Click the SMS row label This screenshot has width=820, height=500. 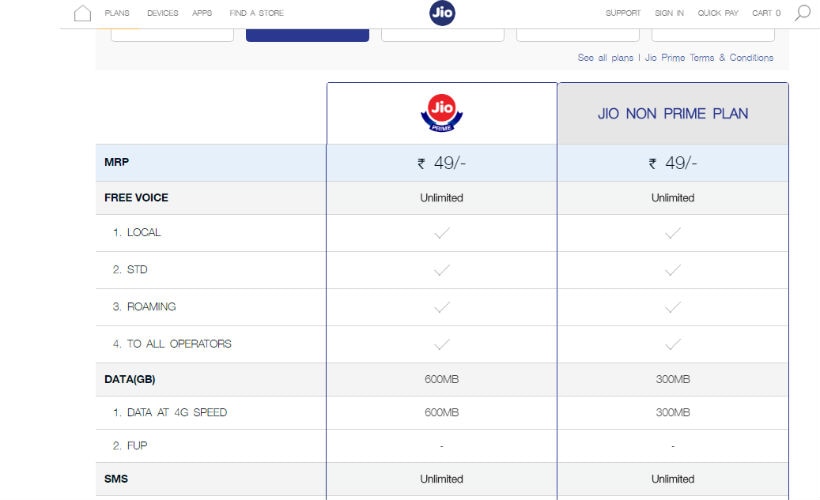[116, 479]
